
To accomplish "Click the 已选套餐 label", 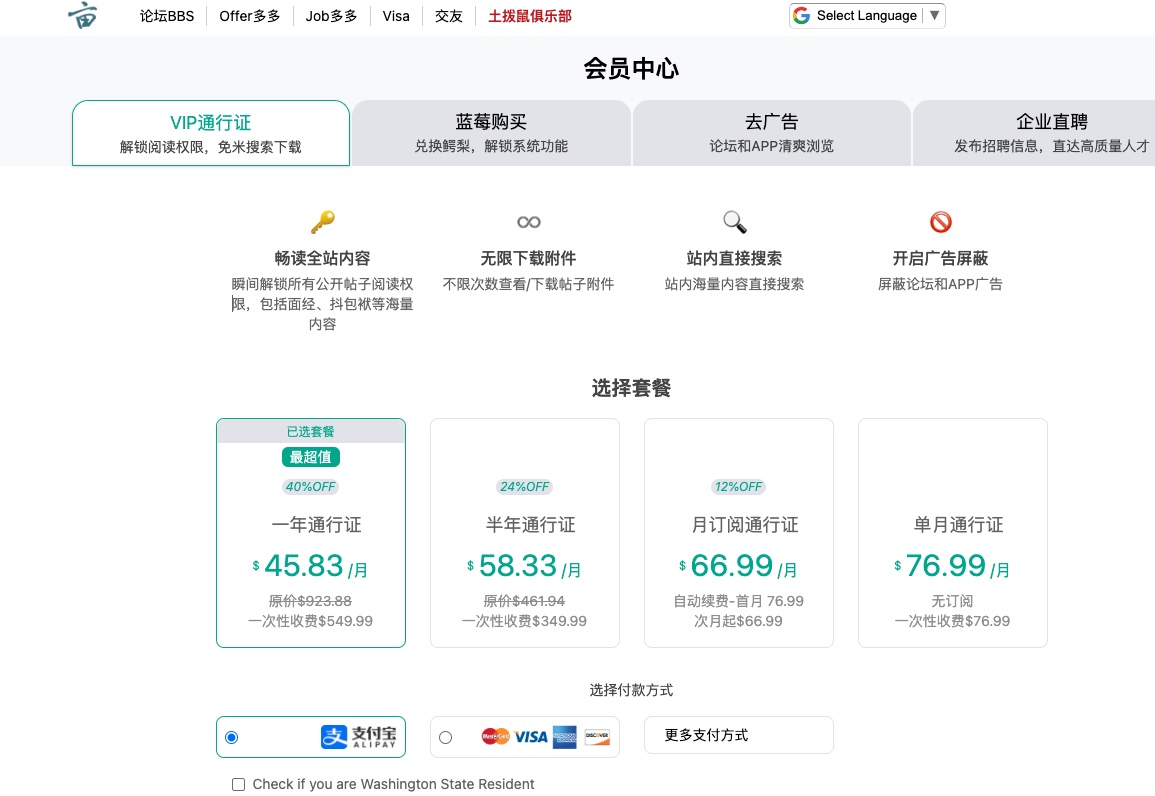I will point(311,432).
